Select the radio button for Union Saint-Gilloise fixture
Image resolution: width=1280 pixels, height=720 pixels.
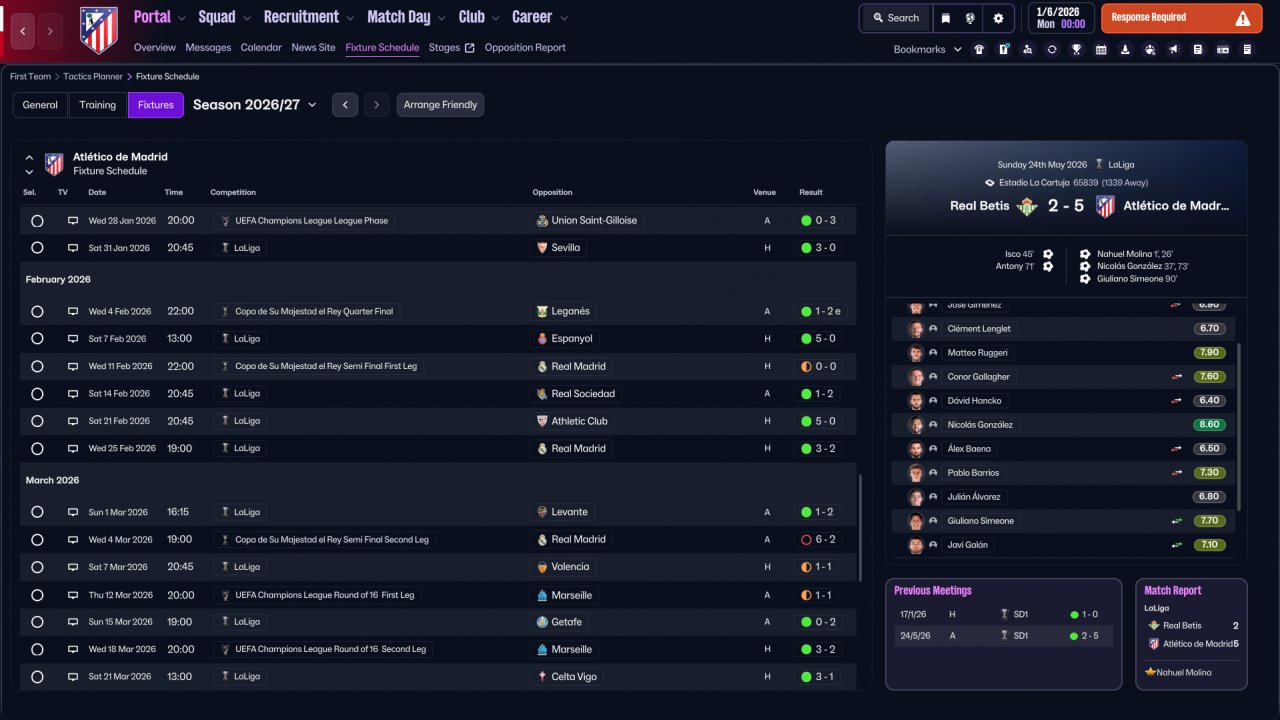tap(37, 221)
